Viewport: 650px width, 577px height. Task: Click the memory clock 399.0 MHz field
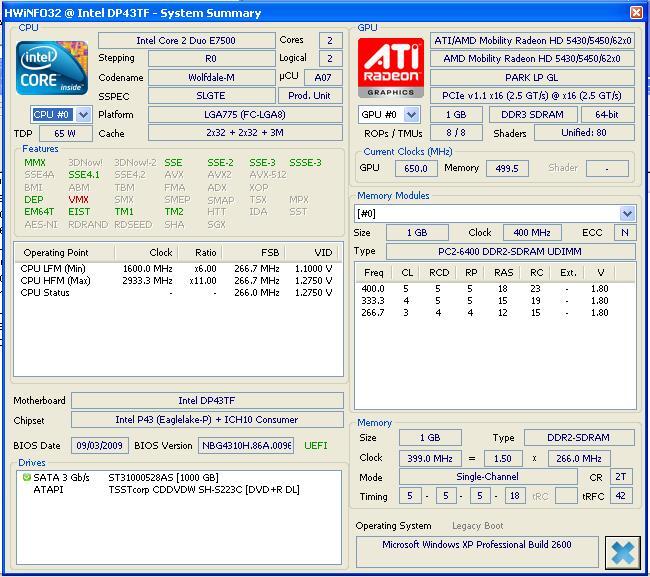coord(430,458)
